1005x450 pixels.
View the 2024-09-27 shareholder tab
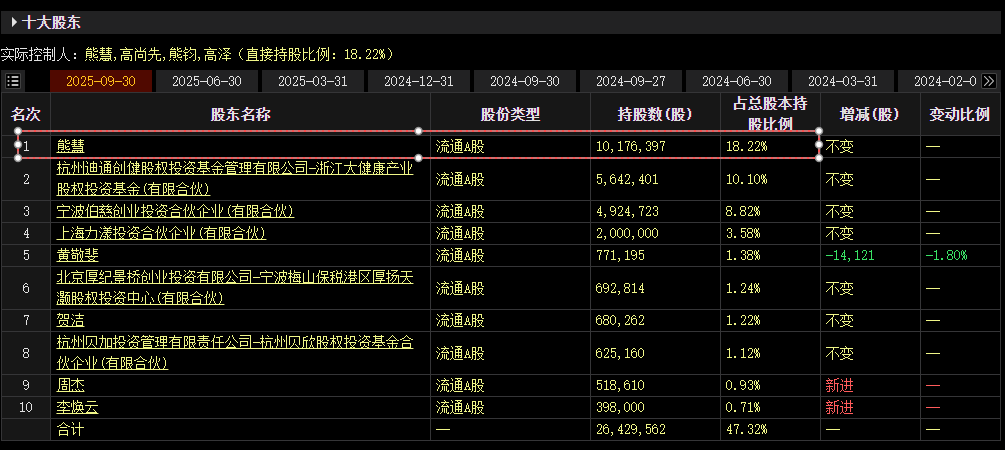(631, 81)
